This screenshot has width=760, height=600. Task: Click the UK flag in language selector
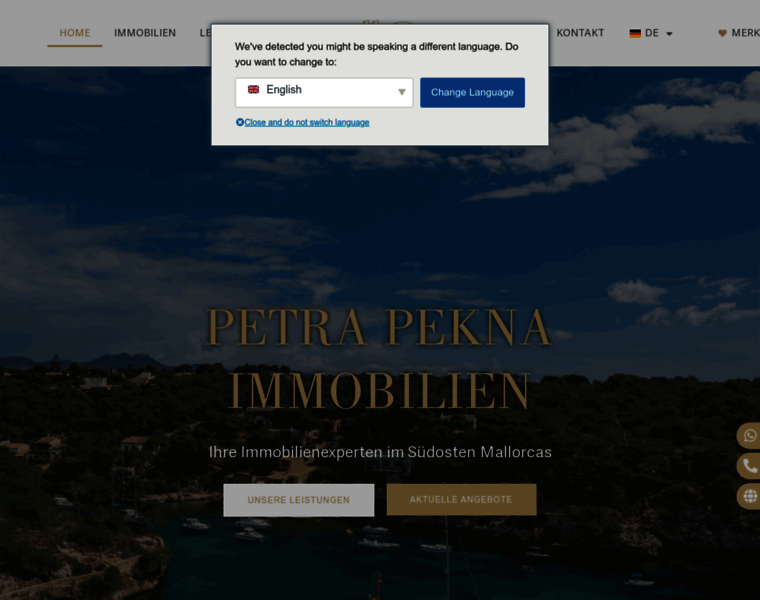pyautogui.click(x=253, y=89)
